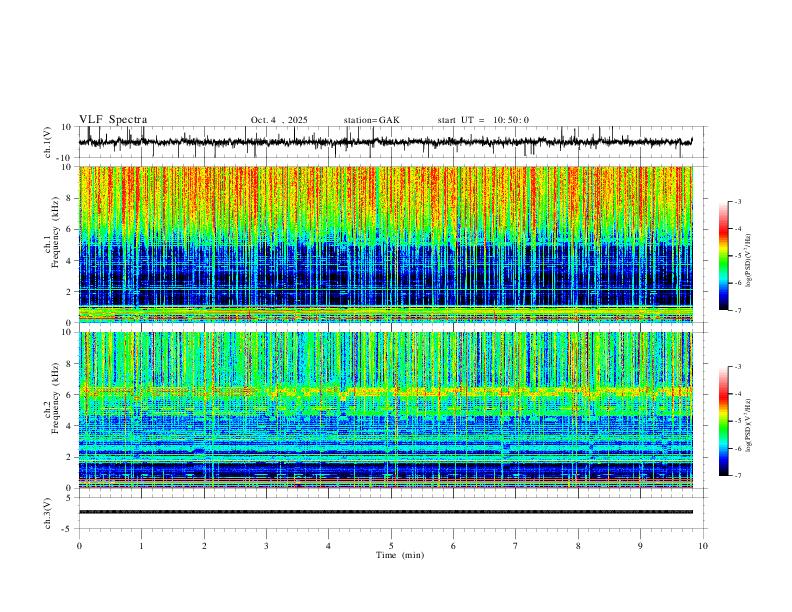The image size is (792, 612).
Task: Click the upper color bar's log(PSD) unit label
Action: 749,261
